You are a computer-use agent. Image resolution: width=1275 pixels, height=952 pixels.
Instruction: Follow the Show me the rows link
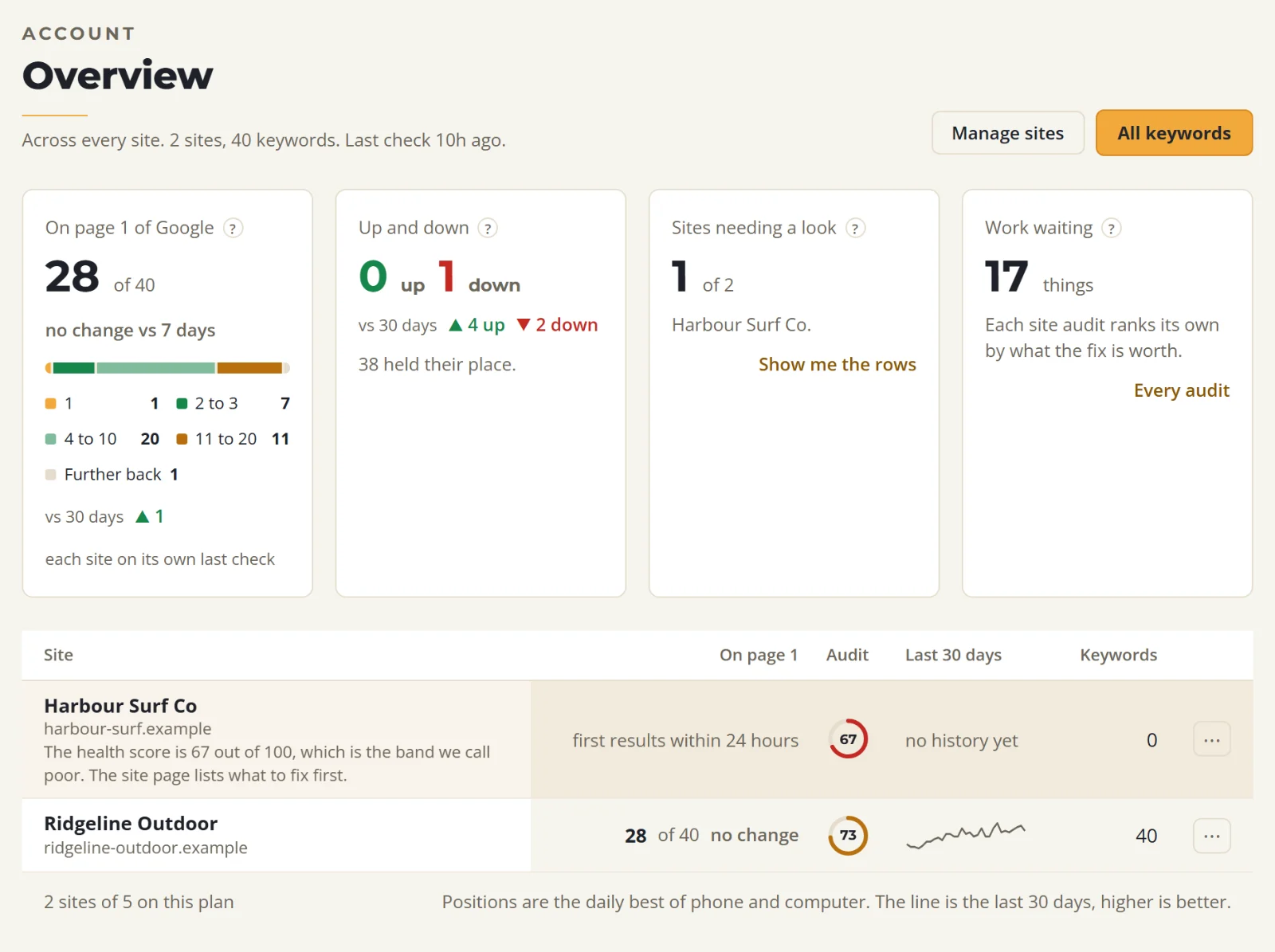[x=837, y=365]
